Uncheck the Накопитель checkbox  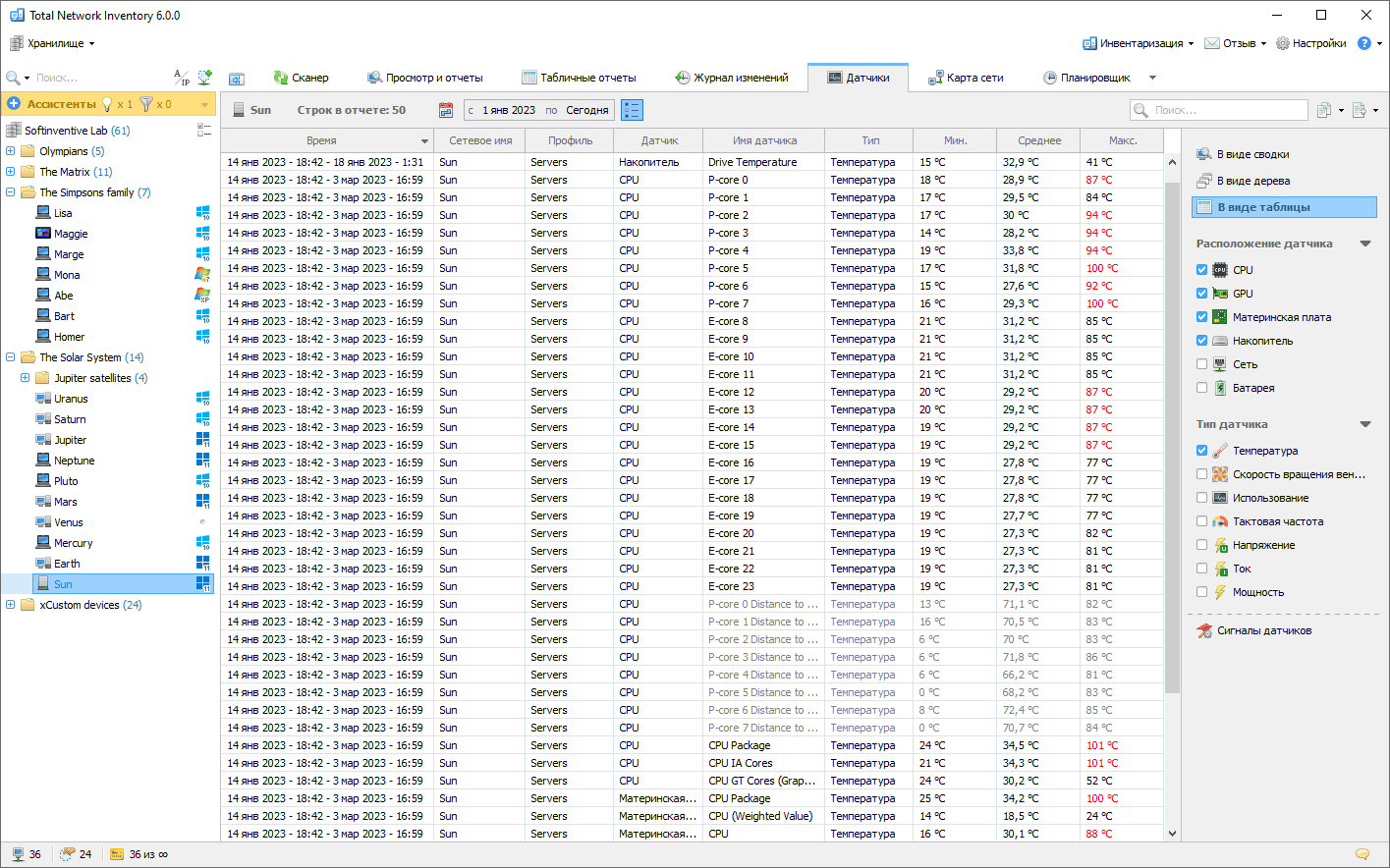point(1201,341)
